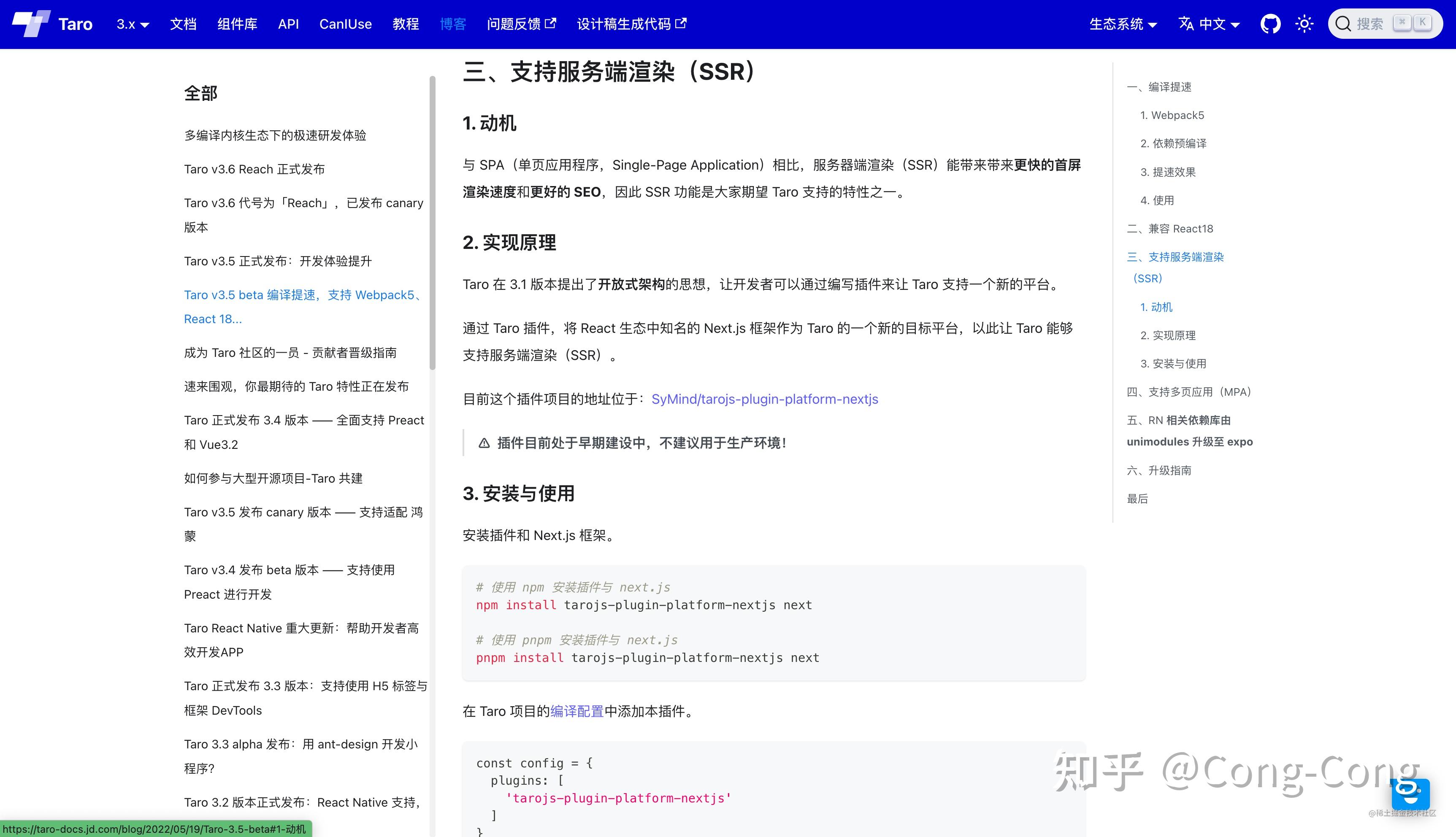Expand the 生态系统 dropdown menu
The image size is (1456, 837).
(x=1122, y=24)
